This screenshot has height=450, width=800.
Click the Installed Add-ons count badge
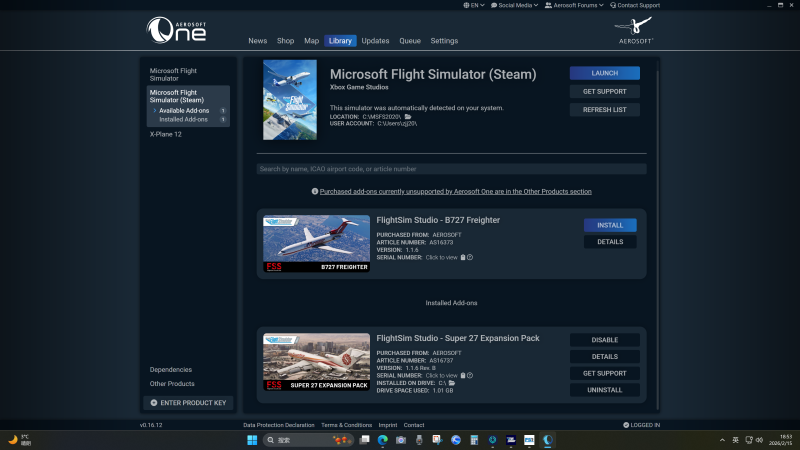pyautogui.click(x=222, y=119)
